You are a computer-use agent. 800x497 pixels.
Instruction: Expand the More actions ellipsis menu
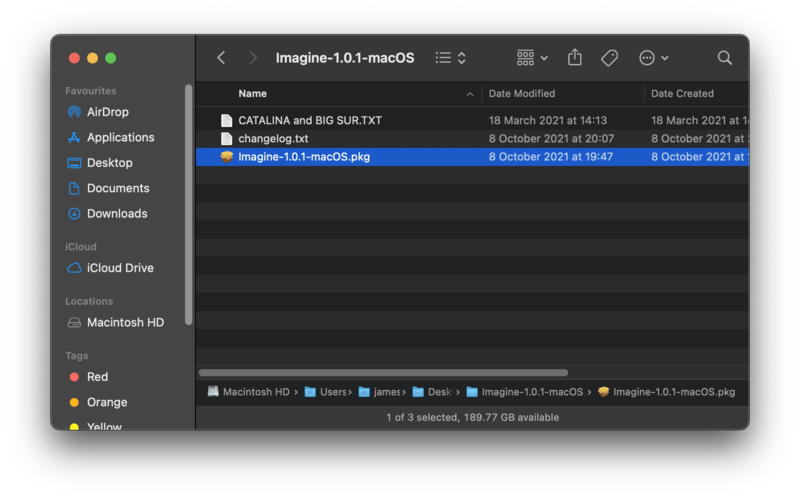coord(654,58)
